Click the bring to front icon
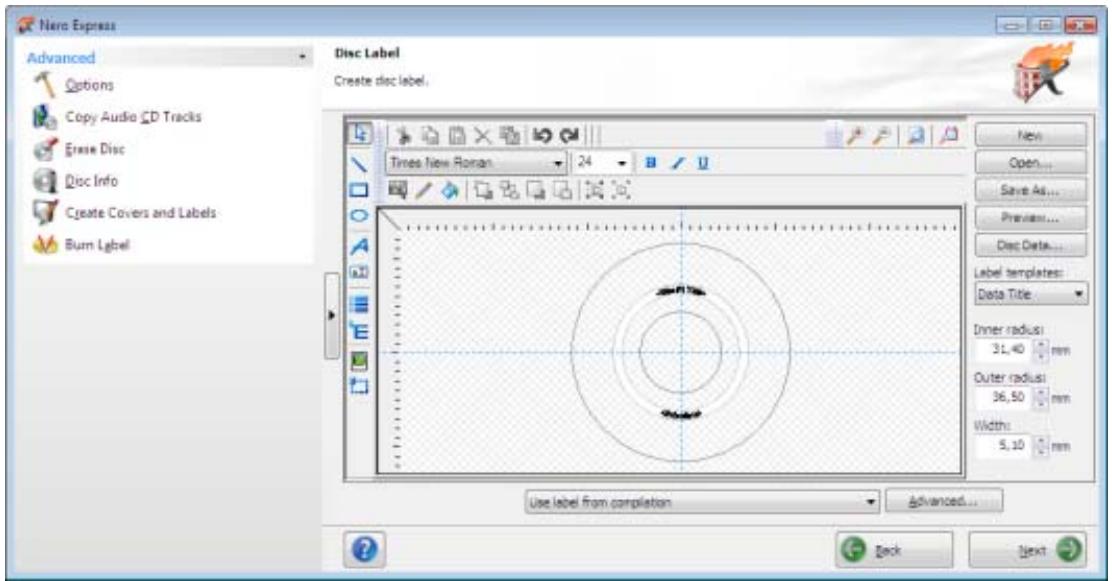Viewport: 1112px width, 581px height. point(484,190)
